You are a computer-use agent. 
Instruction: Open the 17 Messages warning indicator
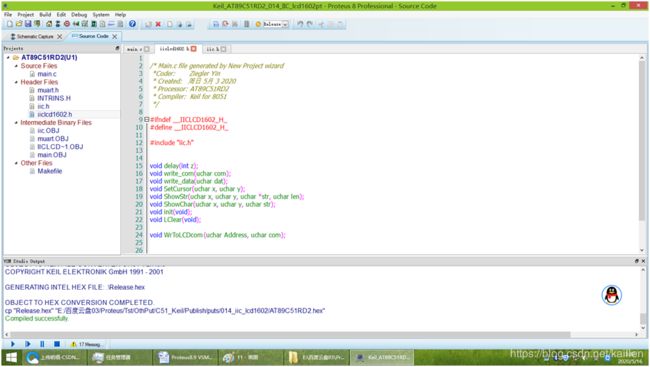(86, 344)
